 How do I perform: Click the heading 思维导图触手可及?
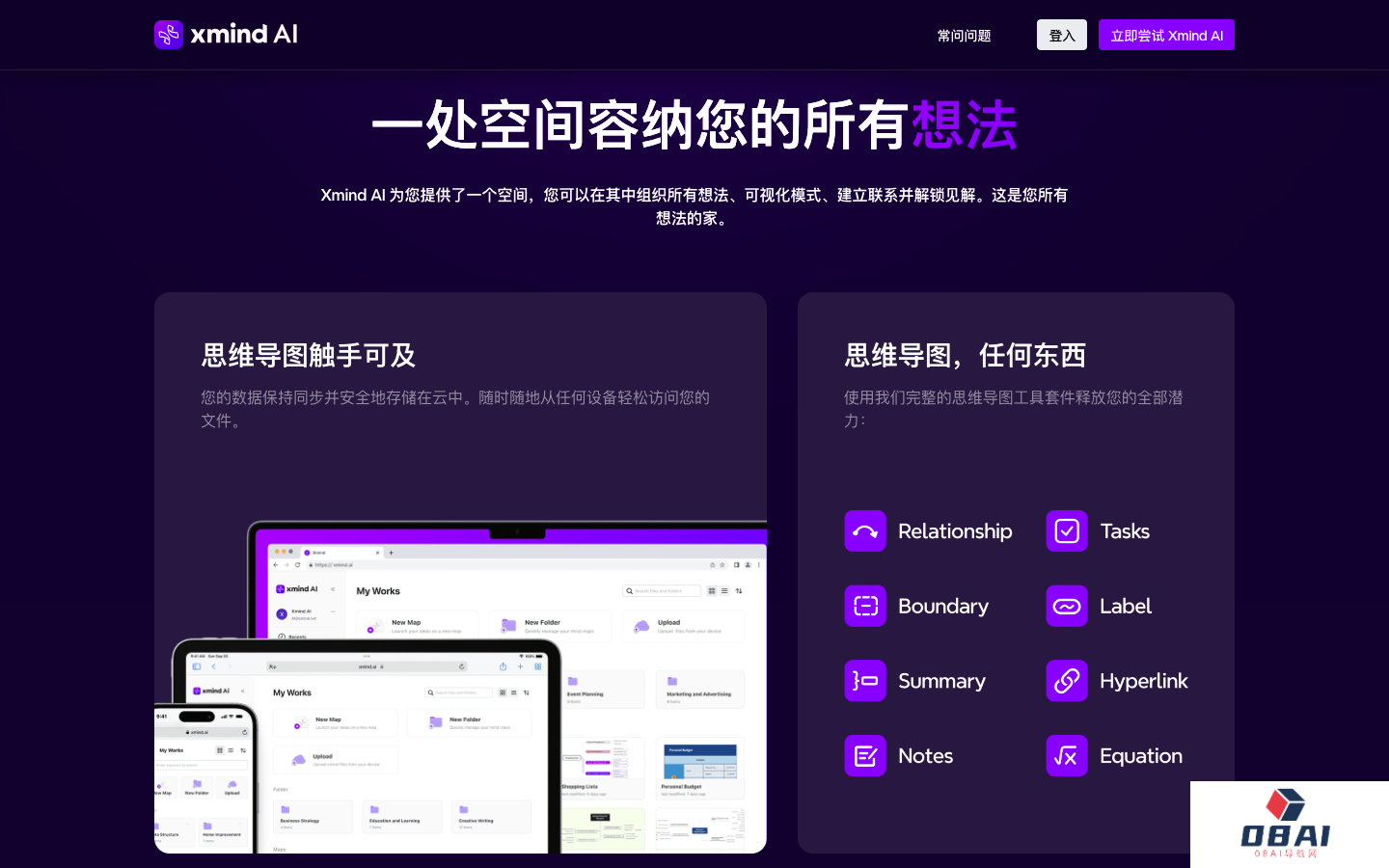(309, 355)
